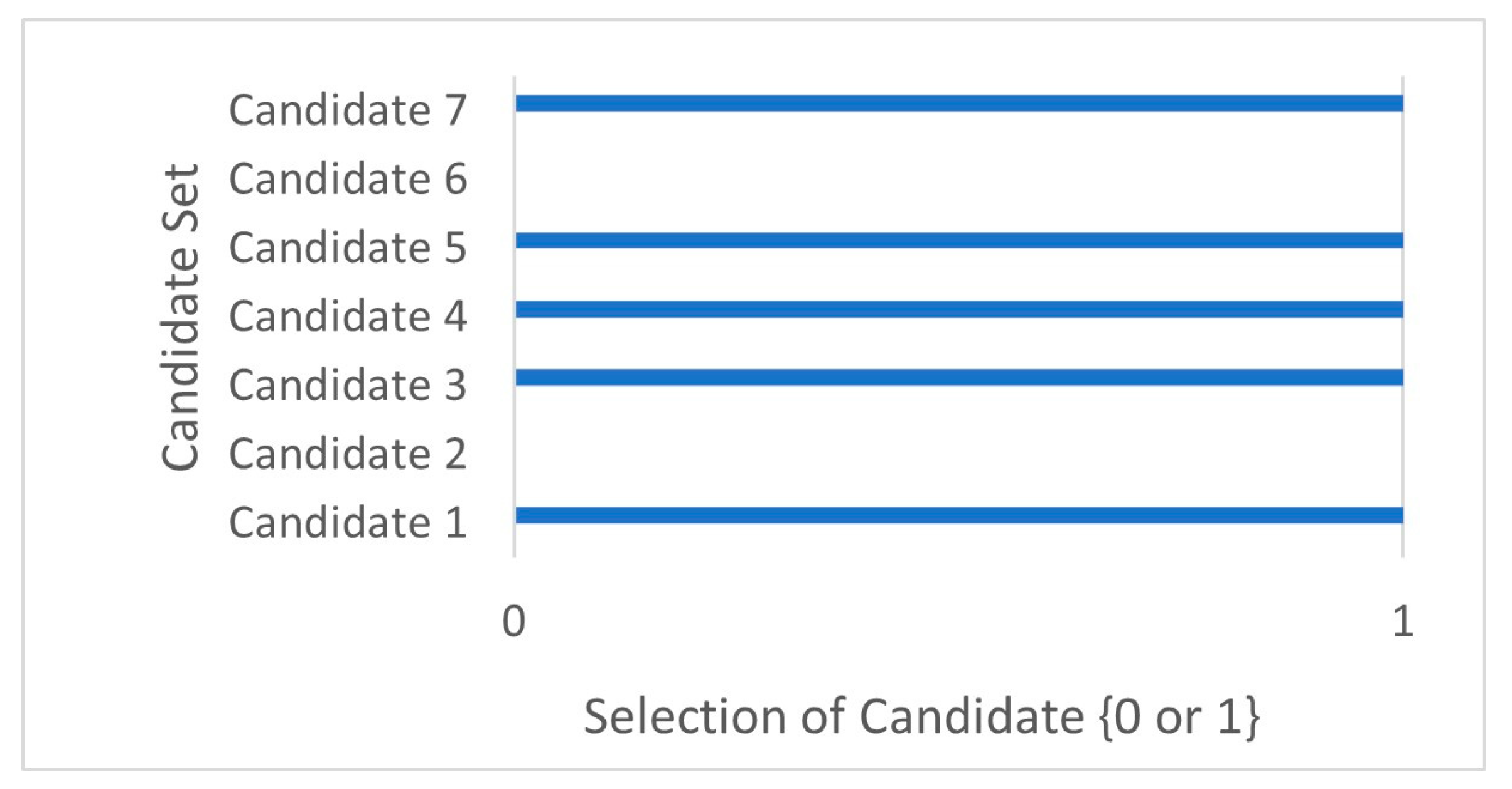Screen dimensions: 1512x789
Task: Select the Candidate 4 label text
Action: [x=348, y=316]
